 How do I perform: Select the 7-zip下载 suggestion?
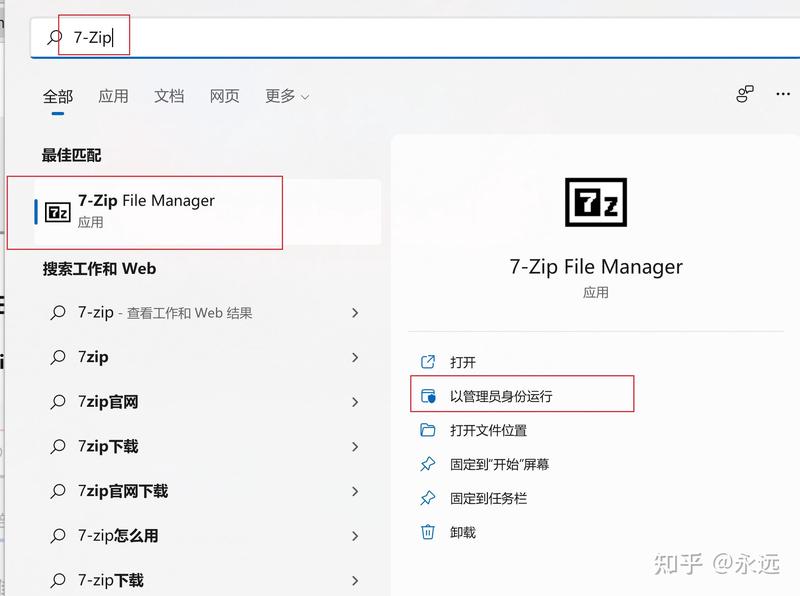point(204,580)
